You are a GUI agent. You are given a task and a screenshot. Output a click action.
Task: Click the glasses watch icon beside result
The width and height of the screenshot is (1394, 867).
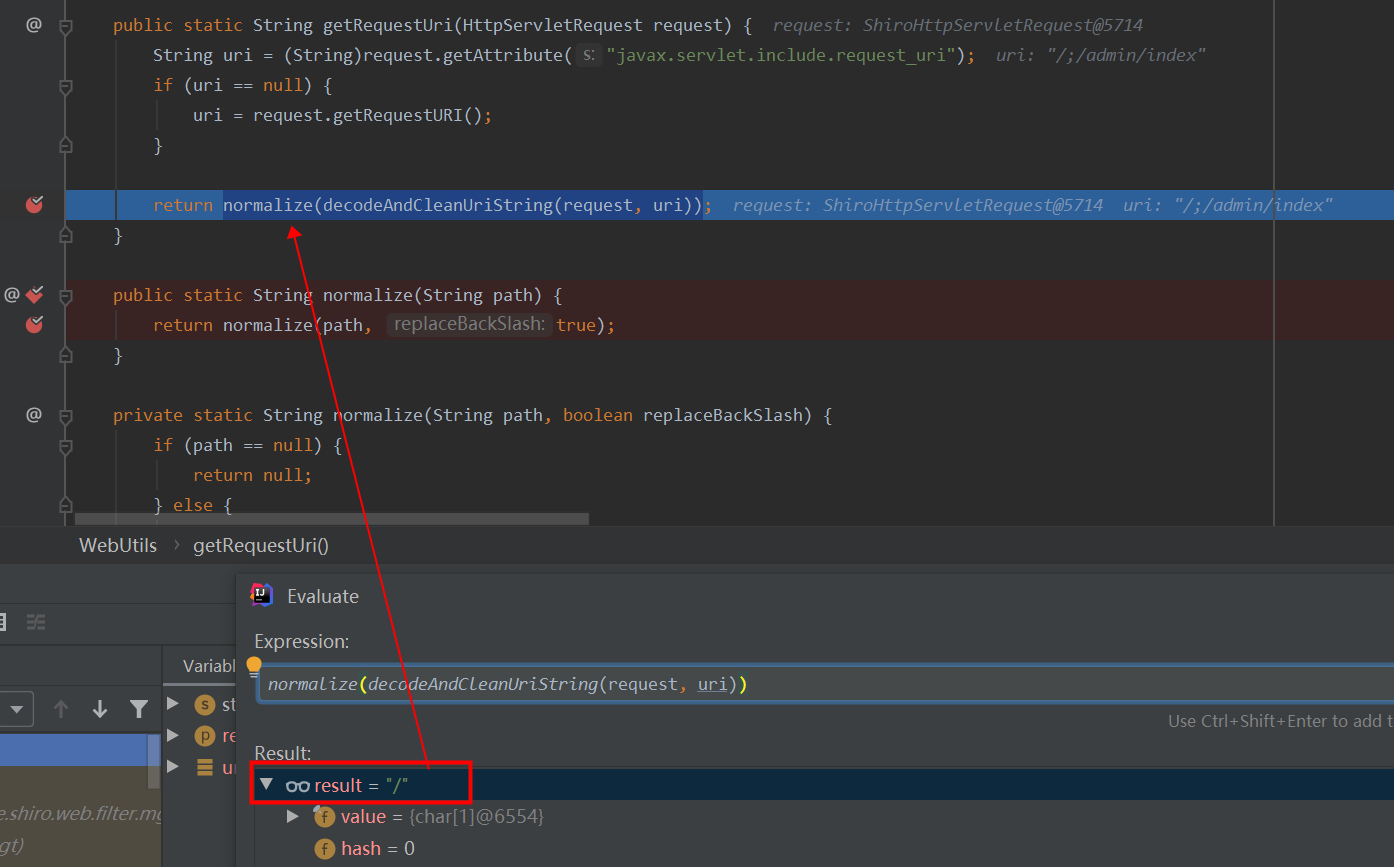[297, 786]
